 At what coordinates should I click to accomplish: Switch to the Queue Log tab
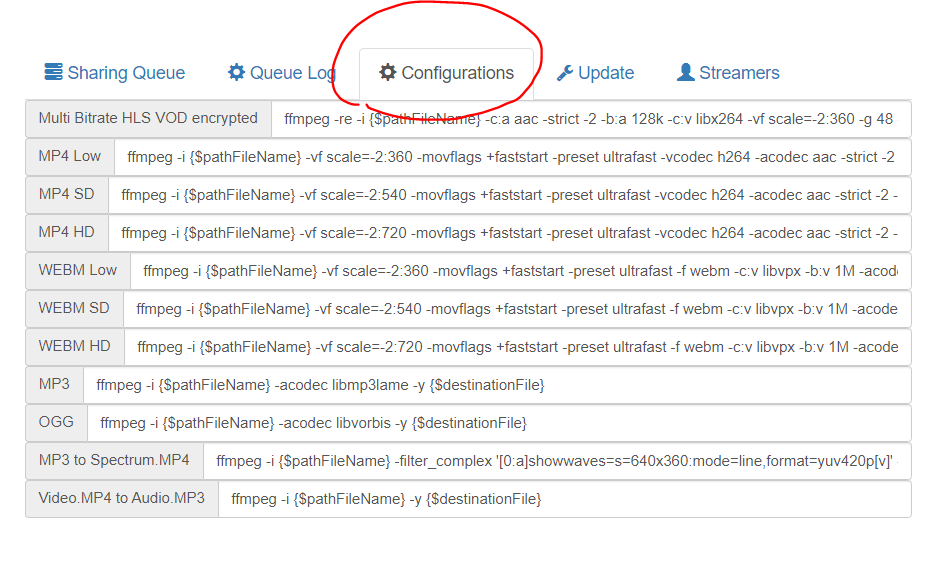coord(282,73)
